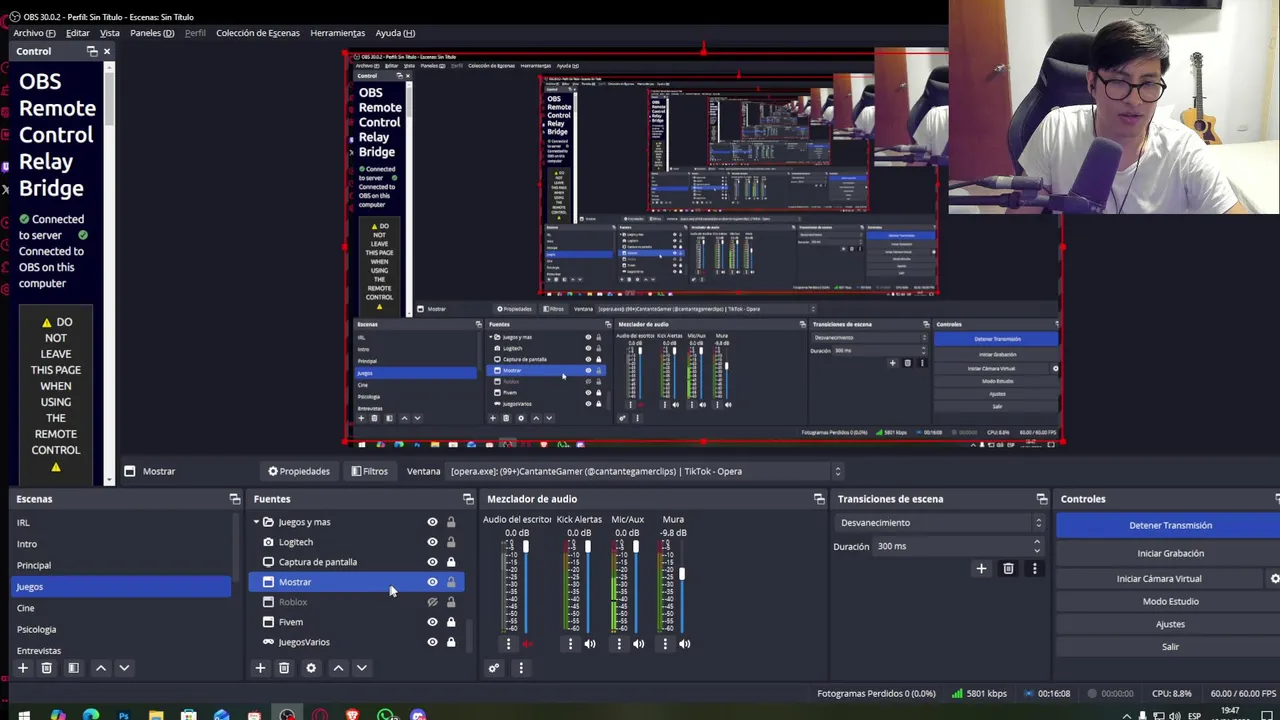The height and width of the screenshot is (720, 1280).
Task: Show the hidden Roblox source
Action: (x=432, y=602)
